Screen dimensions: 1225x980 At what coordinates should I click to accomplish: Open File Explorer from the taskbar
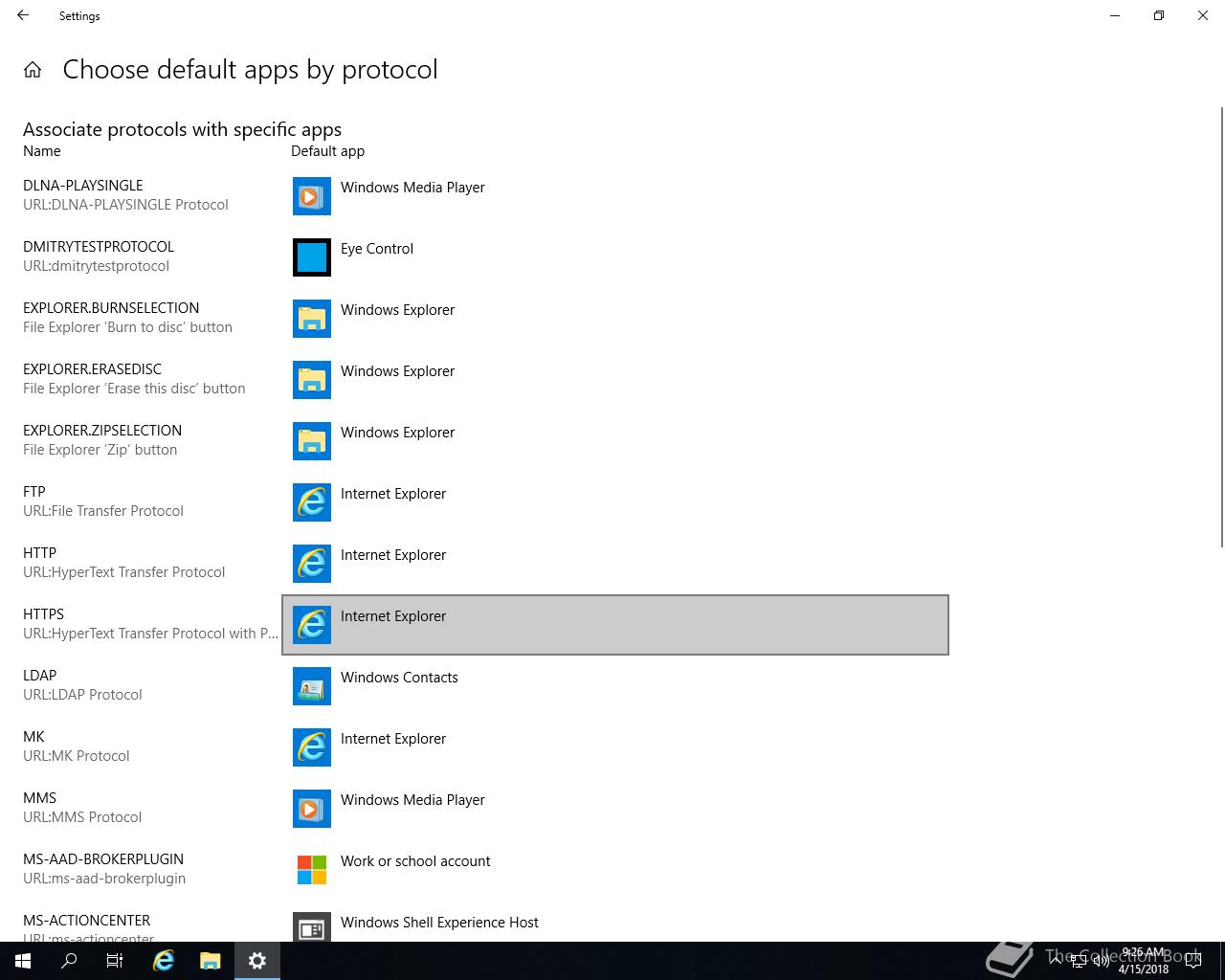coord(211,961)
